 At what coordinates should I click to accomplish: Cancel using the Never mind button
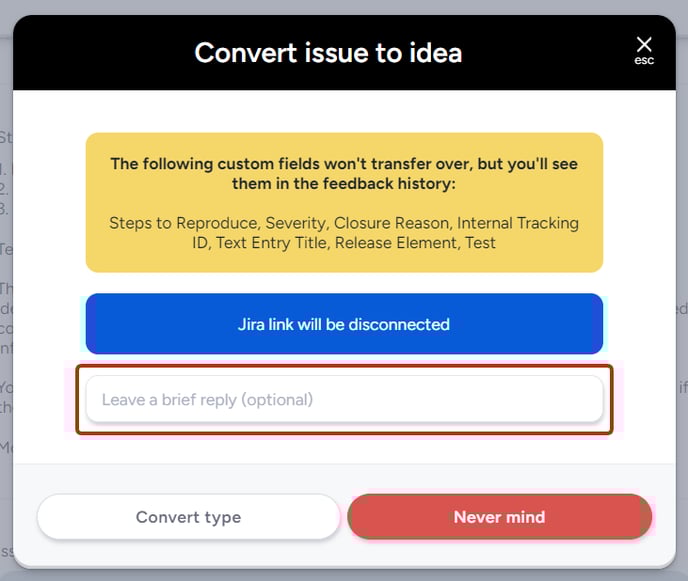pyautogui.click(x=500, y=517)
